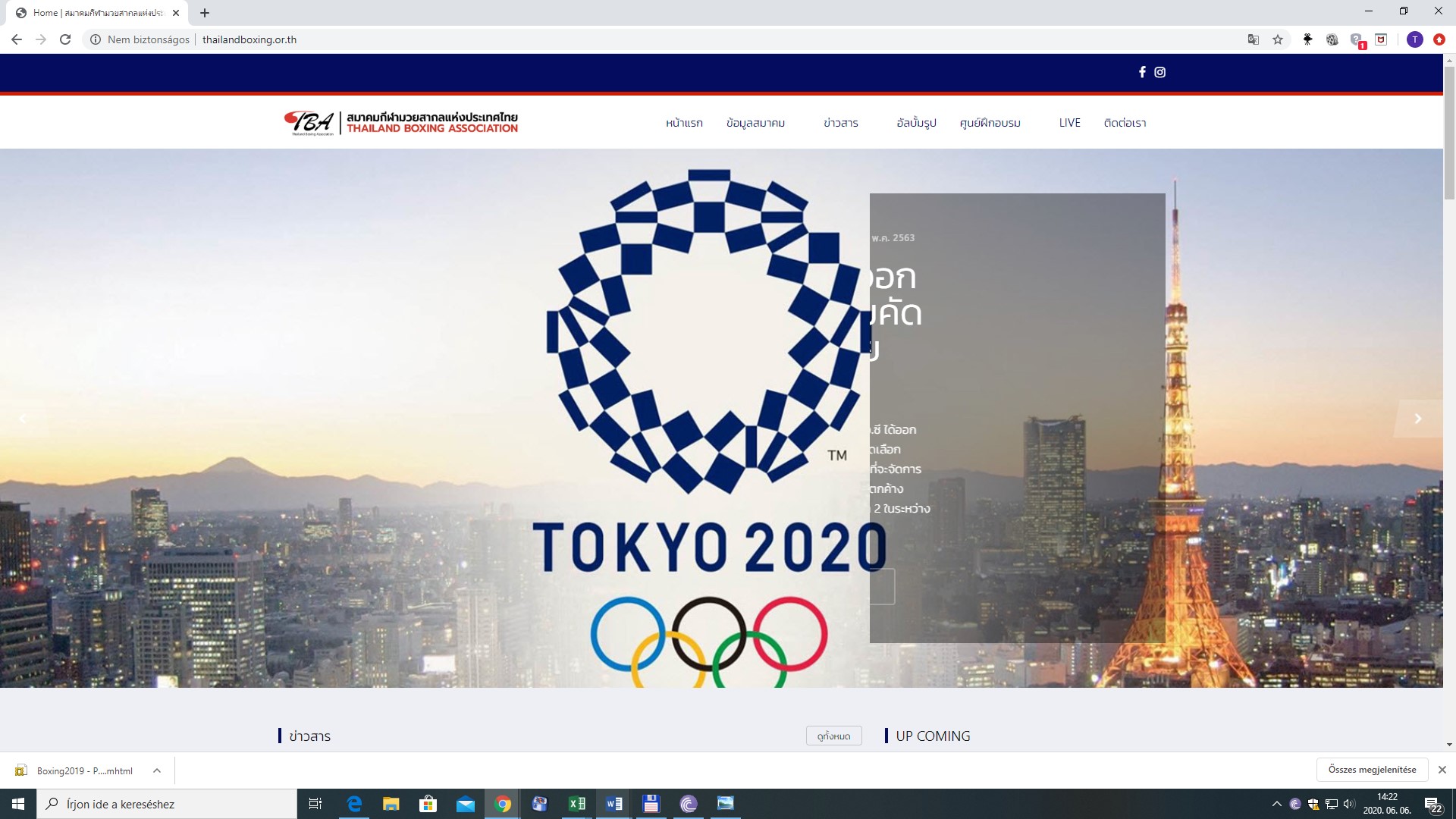Click the Google Translate icon in address bar

pos(1254,39)
